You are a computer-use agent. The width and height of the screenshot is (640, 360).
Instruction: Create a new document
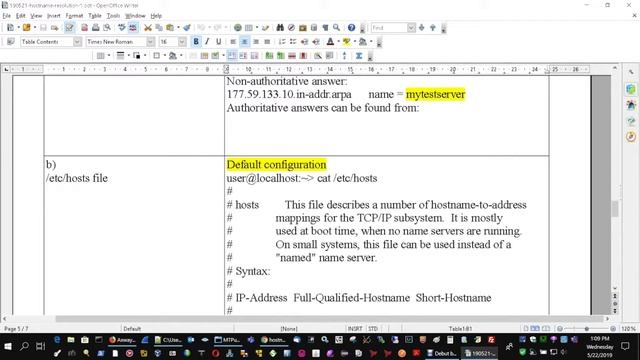10,28
